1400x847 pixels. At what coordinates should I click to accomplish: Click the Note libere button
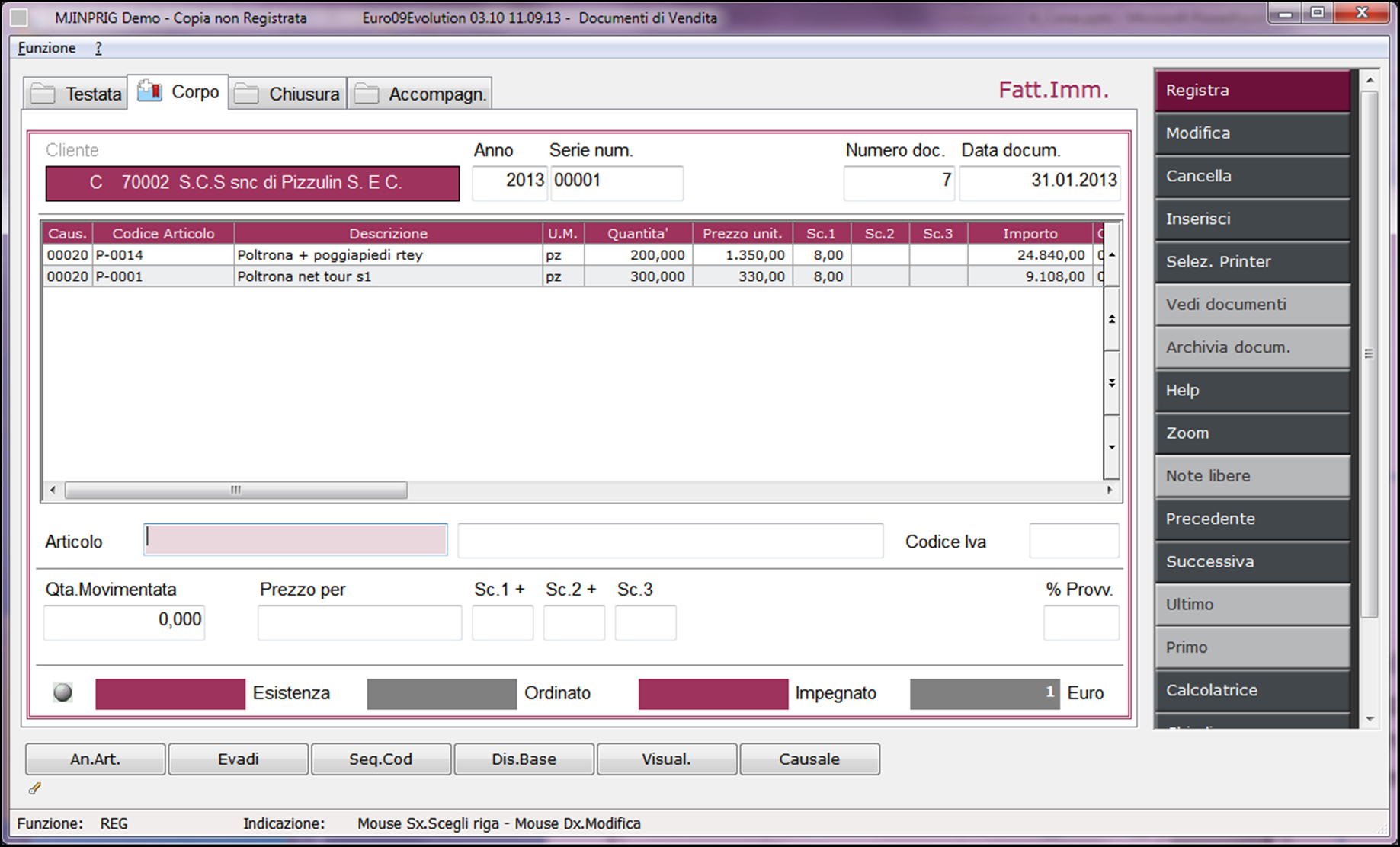(x=1252, y=476)
